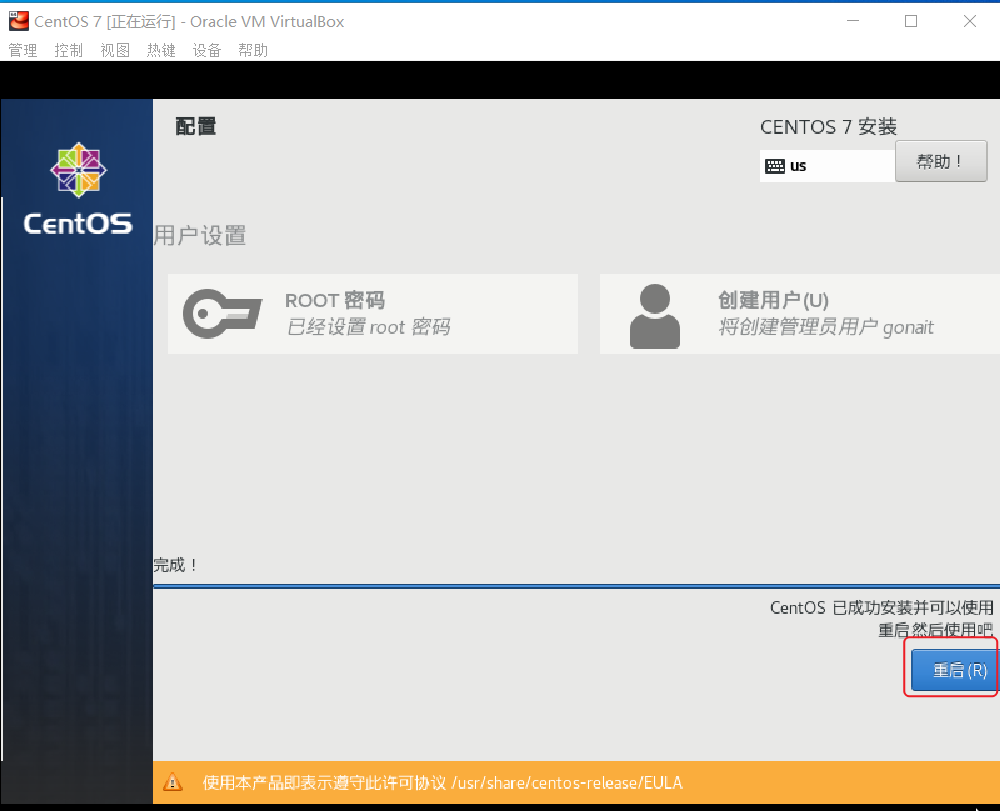Click the EULA license notice text
The width and height of the screenshot is (1000, 811).
coord(443,782)
